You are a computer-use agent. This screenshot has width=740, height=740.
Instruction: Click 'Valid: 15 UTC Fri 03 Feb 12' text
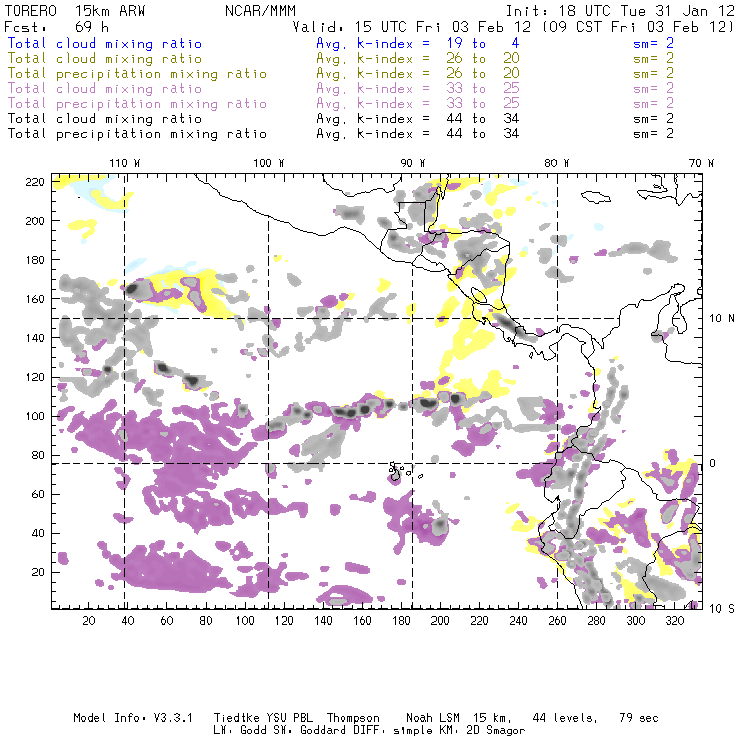tap(411, 27)
